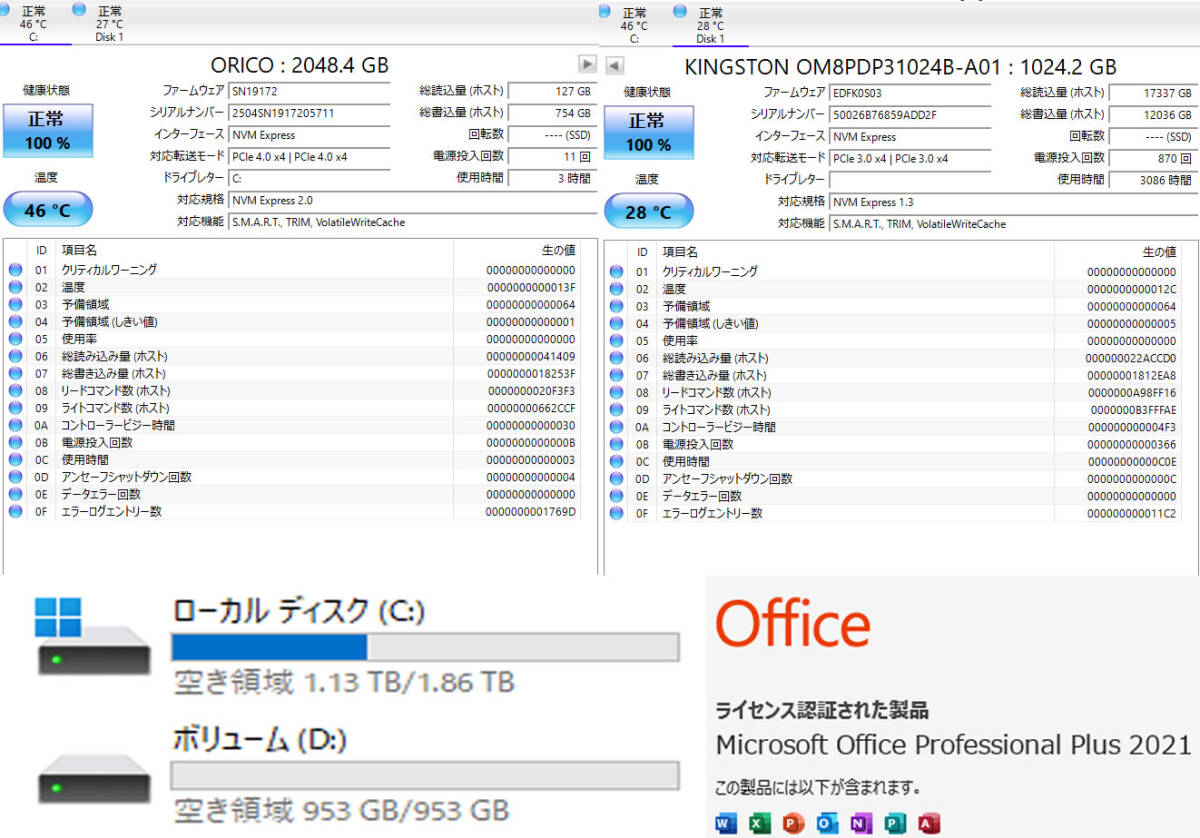This screenshot has width=1200, height=838.
Task: Switch to Disk 1 tab in ORICO window
Action: pos(108,24)
